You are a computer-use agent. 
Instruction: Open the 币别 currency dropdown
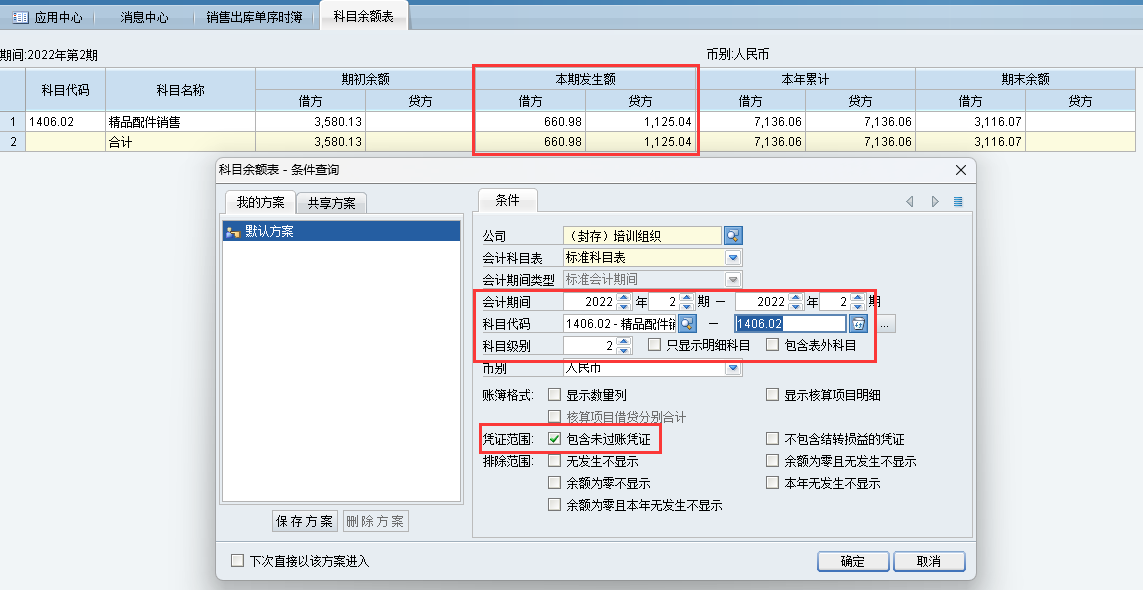733,368
